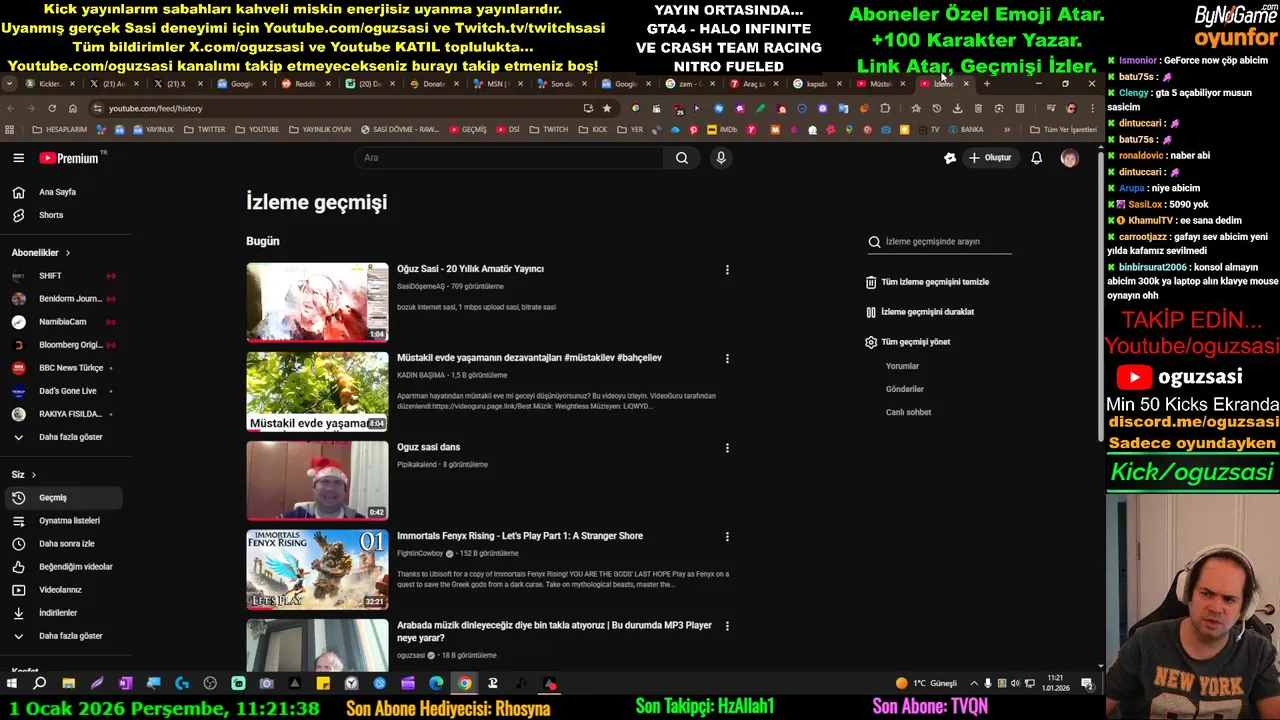Open Daha sonra izle

point(62,544)
